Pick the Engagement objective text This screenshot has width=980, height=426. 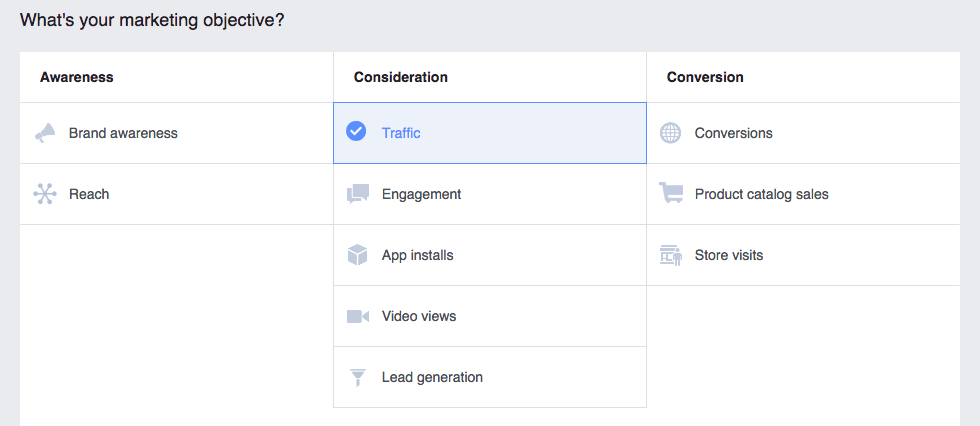pyautogui.click(x=421, y=194)
